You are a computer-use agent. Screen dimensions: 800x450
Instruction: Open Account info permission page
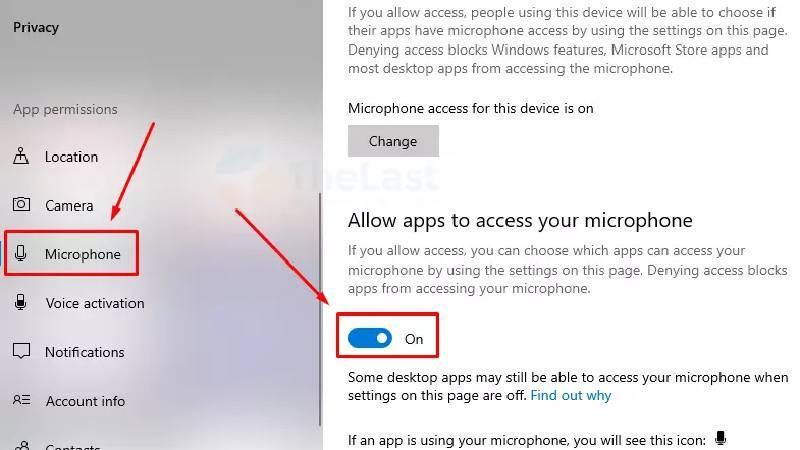pos(85,401)
